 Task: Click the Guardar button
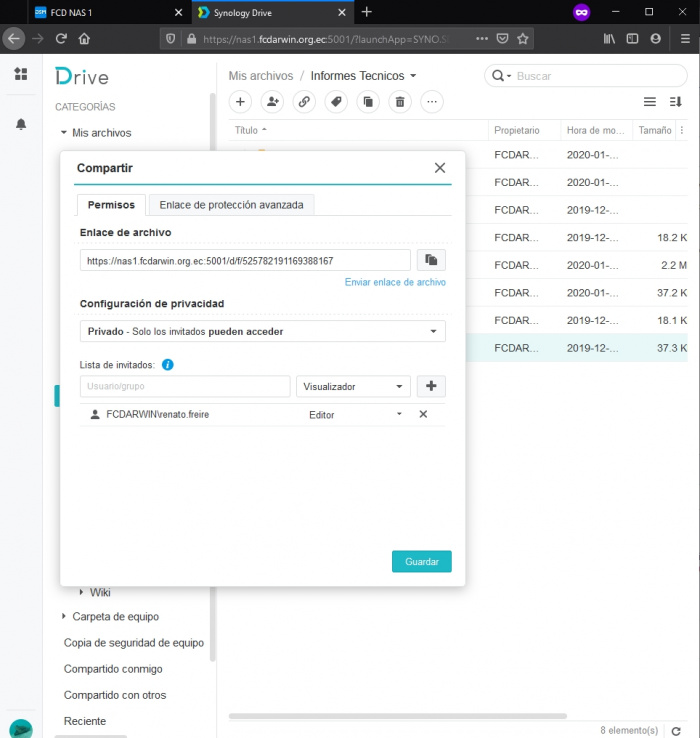[422, 562]
